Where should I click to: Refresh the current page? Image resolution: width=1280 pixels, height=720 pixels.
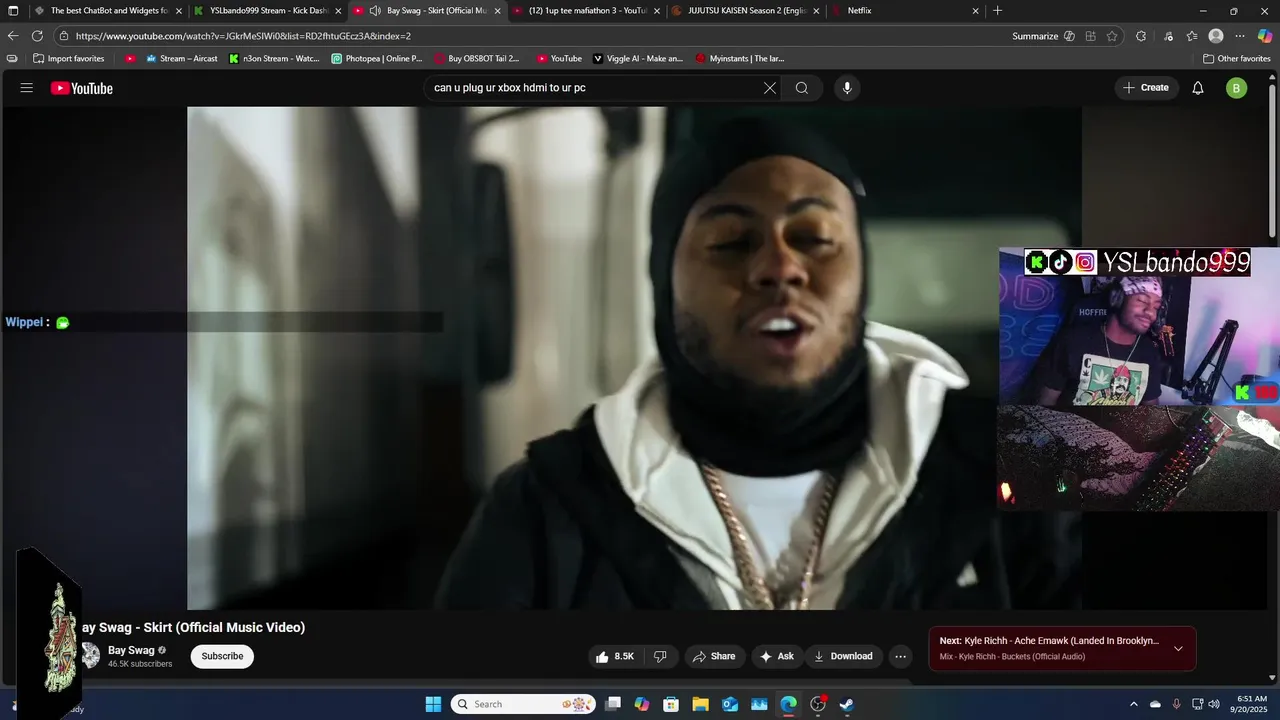point(37,36)
